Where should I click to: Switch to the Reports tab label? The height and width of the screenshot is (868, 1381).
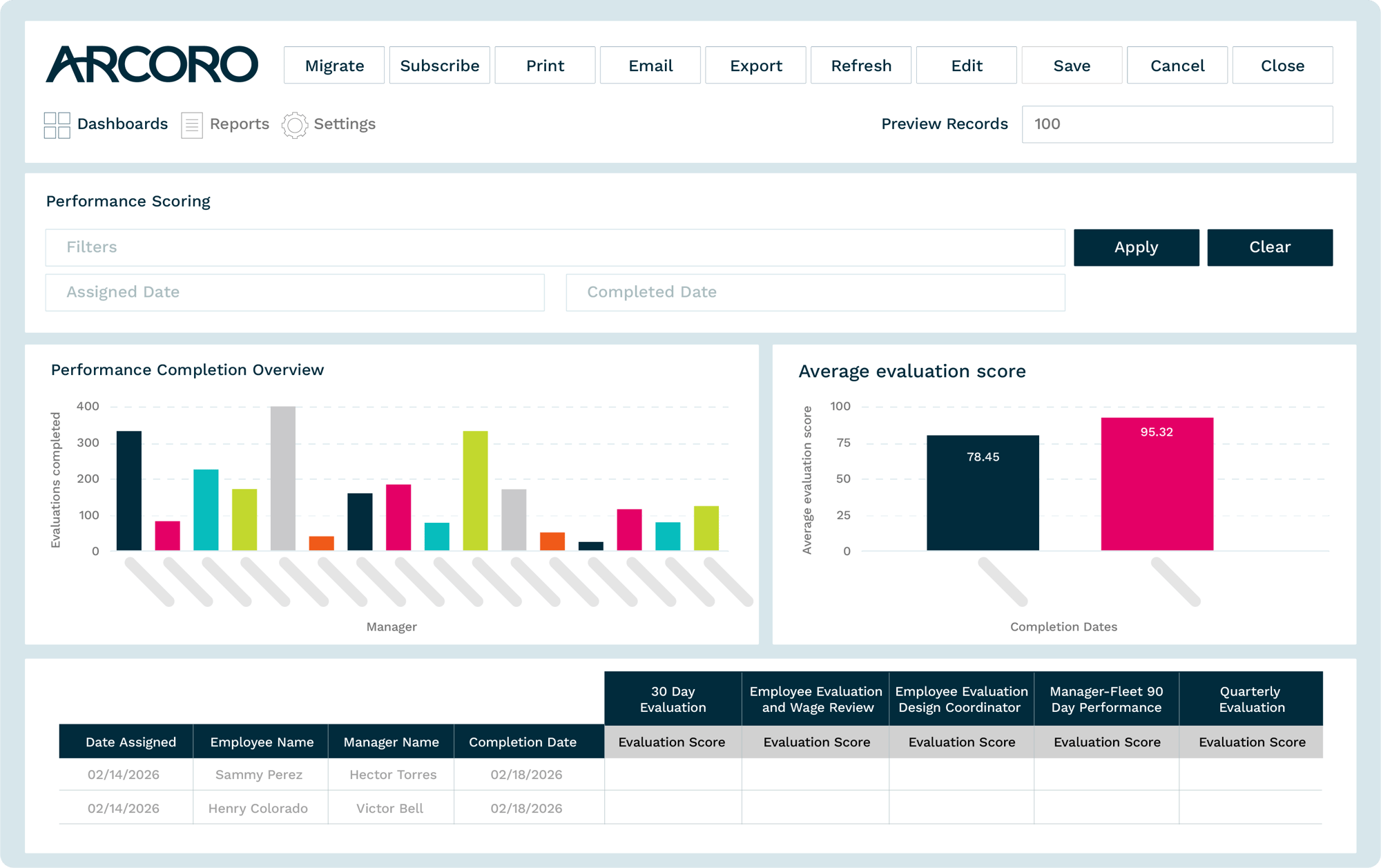pos(239,124)
